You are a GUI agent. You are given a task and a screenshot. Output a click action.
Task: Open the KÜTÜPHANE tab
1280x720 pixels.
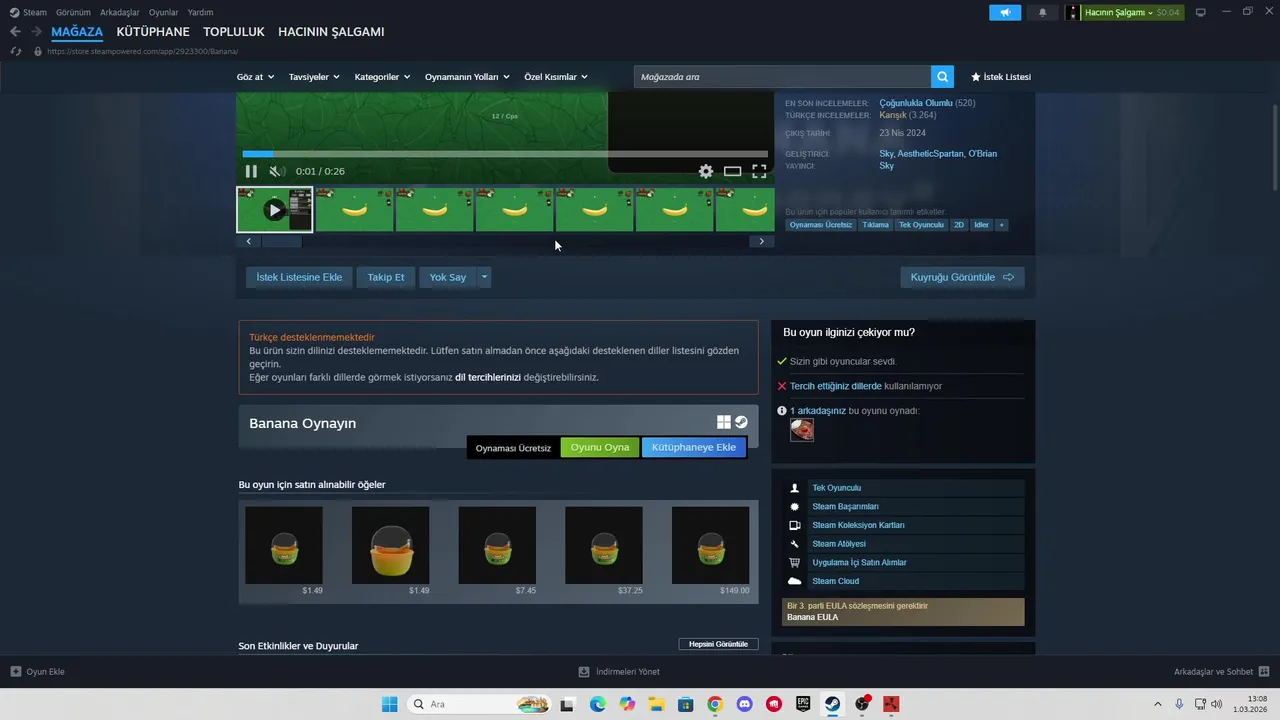pyautogui.click(x=153, y=32)
